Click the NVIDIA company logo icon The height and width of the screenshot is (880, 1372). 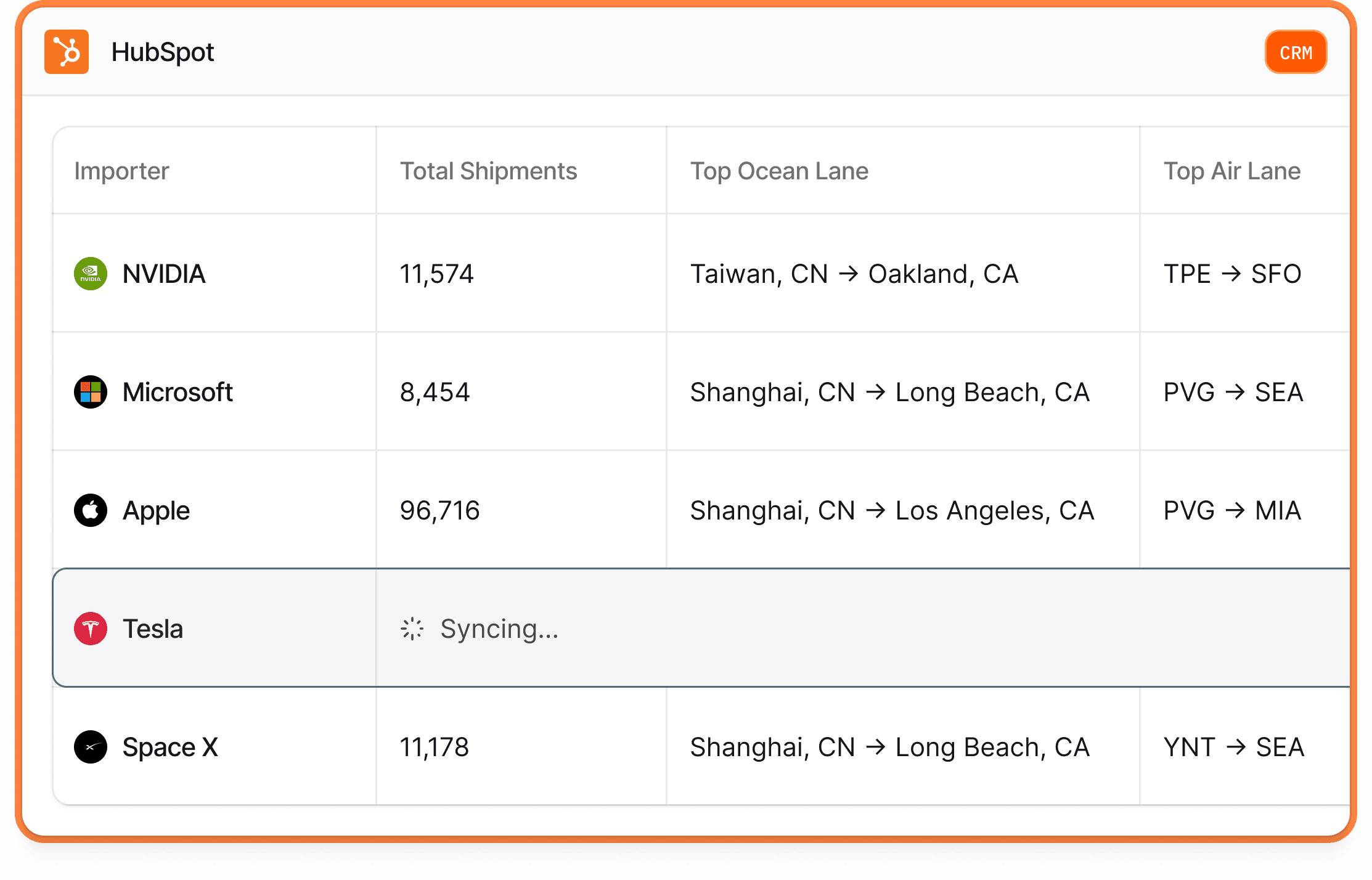(91, 274)
